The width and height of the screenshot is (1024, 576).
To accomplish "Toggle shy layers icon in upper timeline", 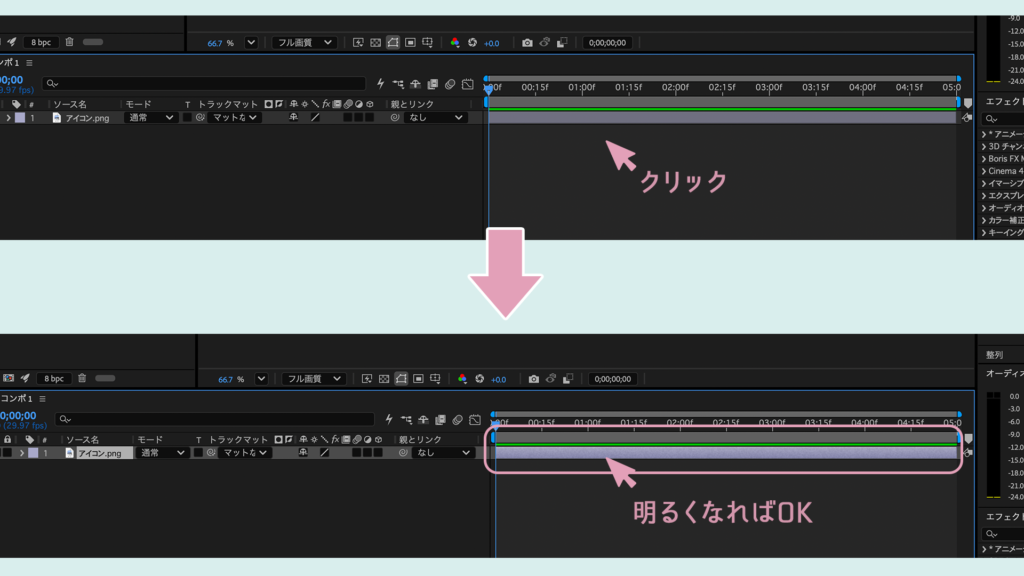I will [x=415, y=84].
